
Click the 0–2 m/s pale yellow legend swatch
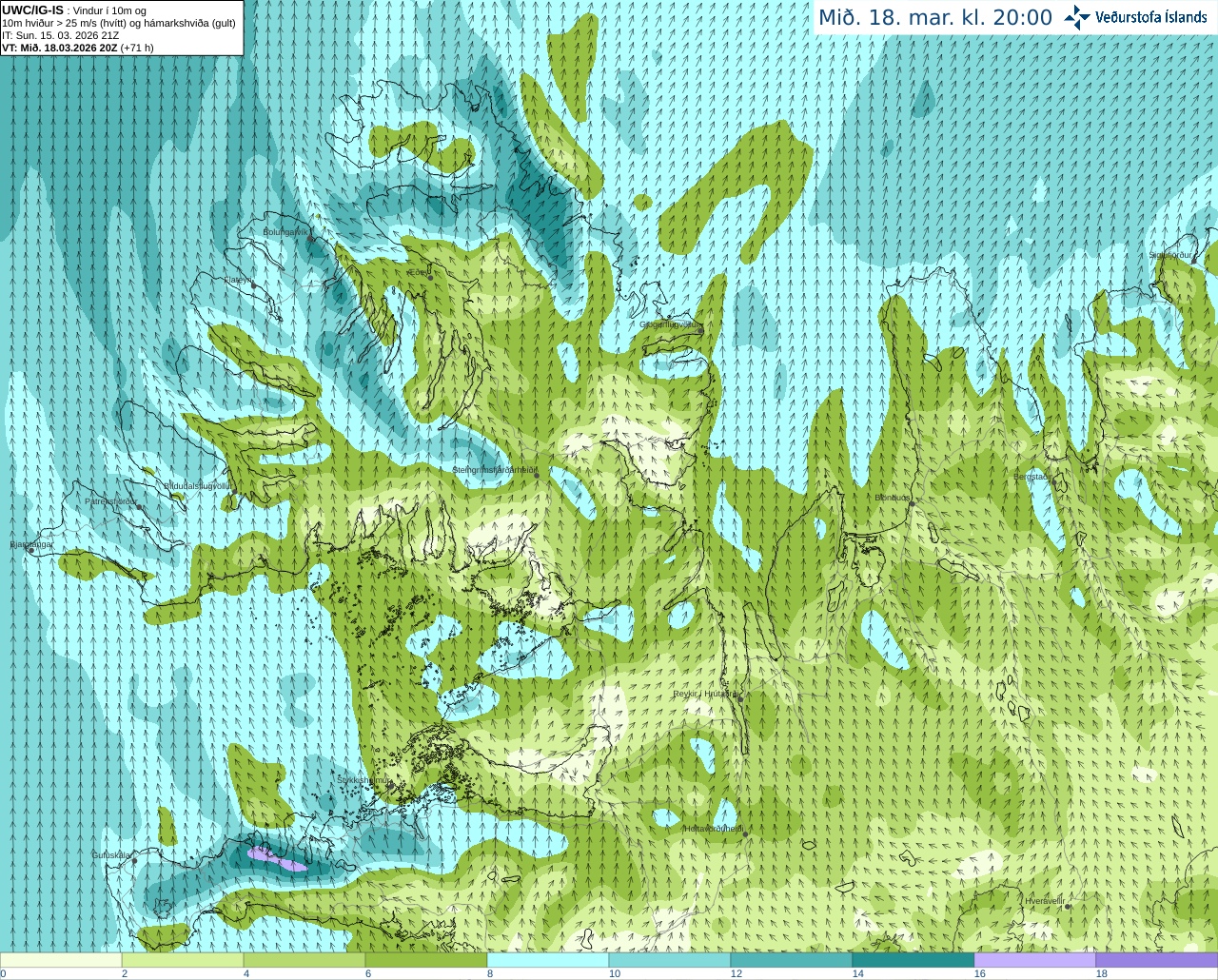point(61,960)
